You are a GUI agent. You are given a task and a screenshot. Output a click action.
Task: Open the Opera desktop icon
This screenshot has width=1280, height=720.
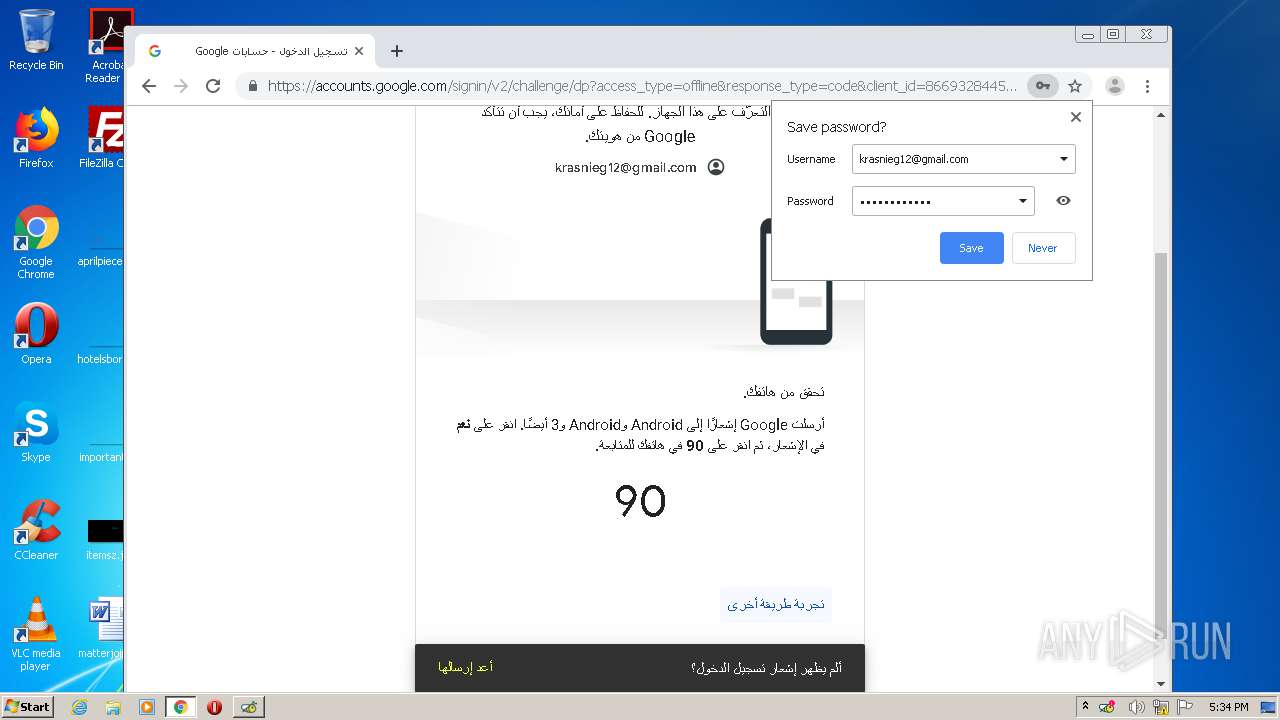[x=36, y=334]
